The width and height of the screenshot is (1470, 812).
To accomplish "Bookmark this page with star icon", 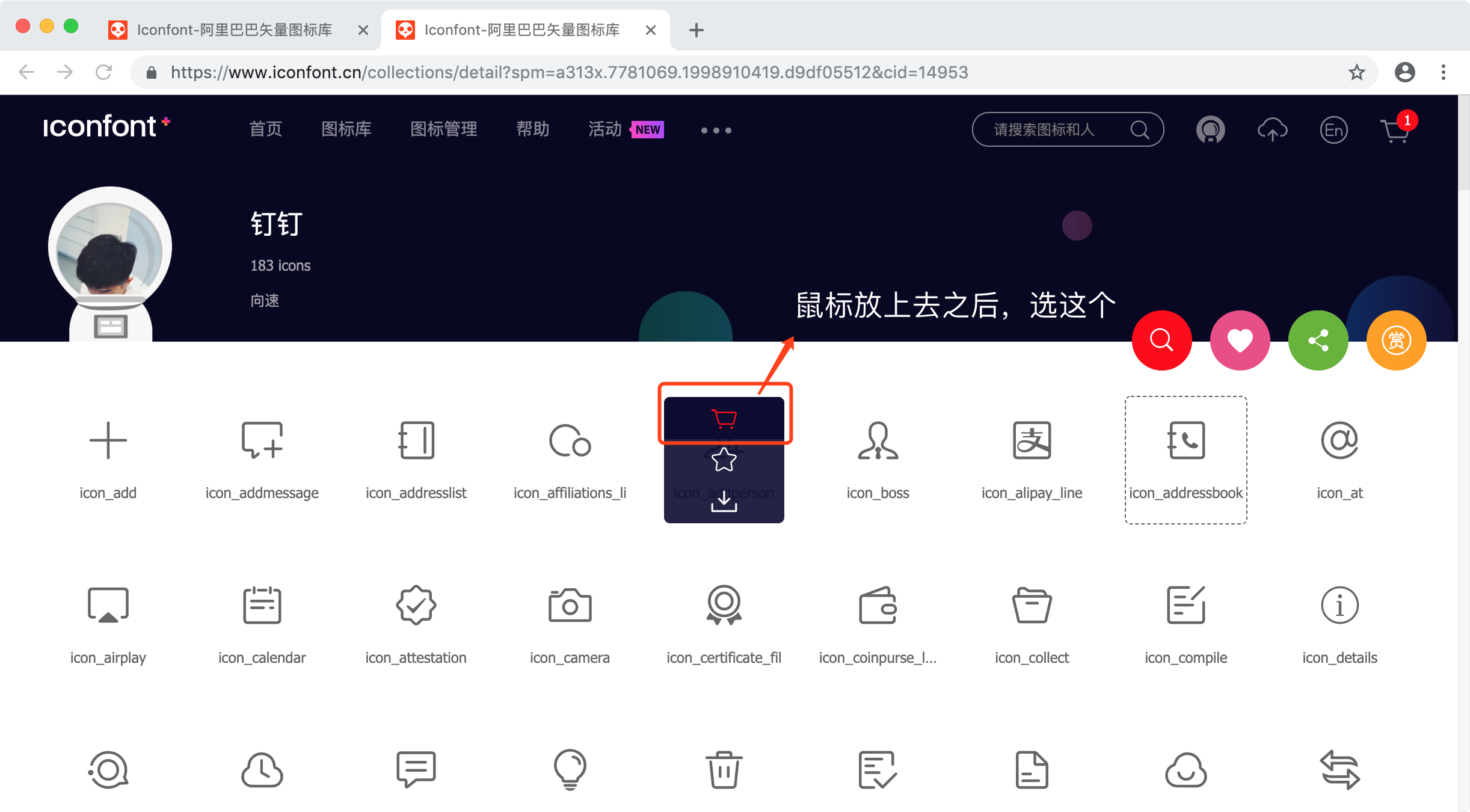I will pos(1356,73).
